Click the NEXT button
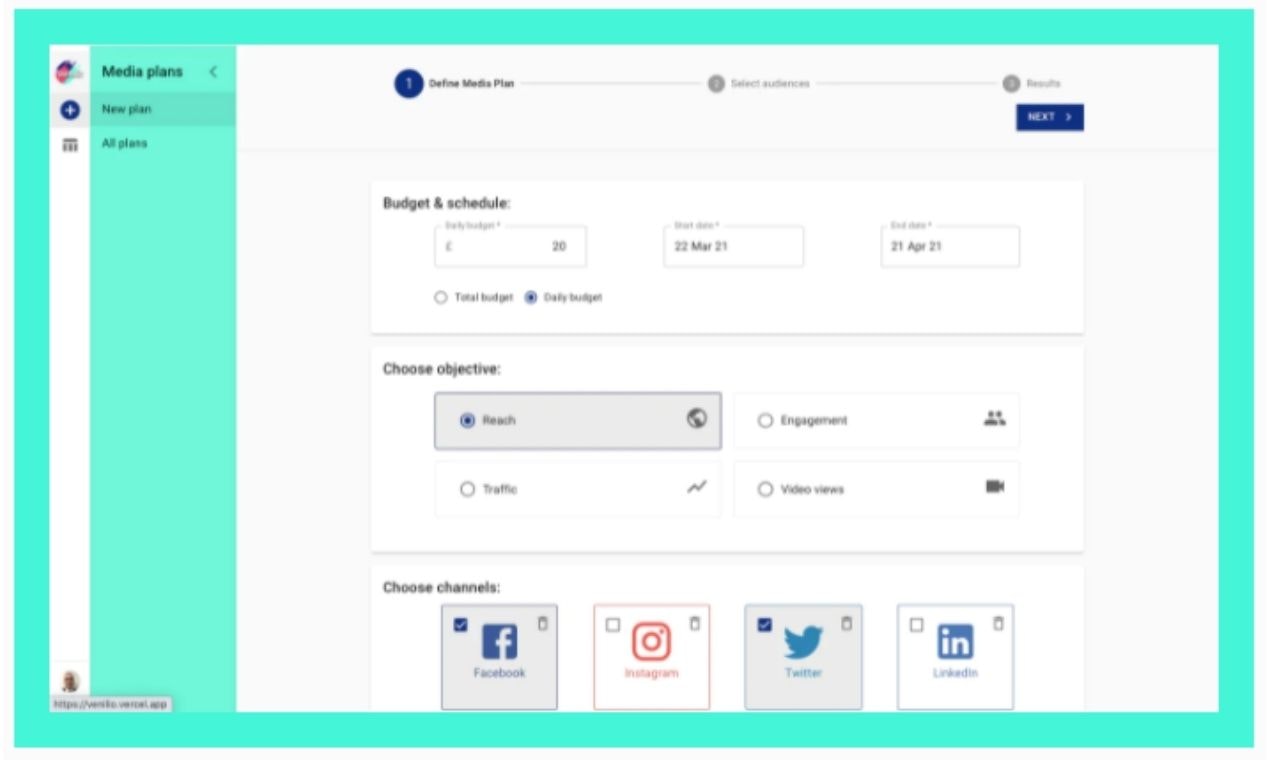This screenshot has width=1270, height=760. click(x=1049, y=117)
